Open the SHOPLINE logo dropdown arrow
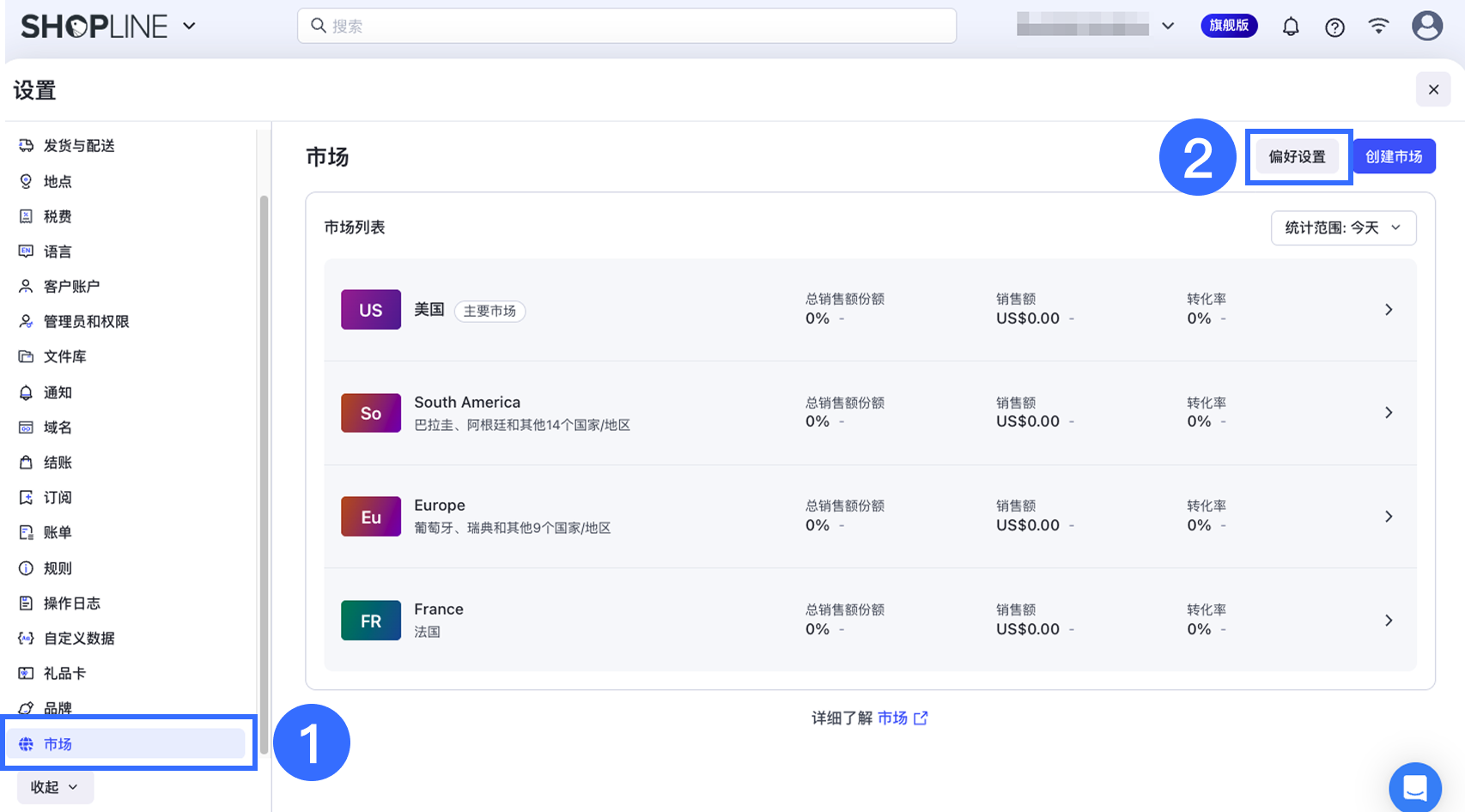This screenshot has height=812, width=1465. [189, 26]
